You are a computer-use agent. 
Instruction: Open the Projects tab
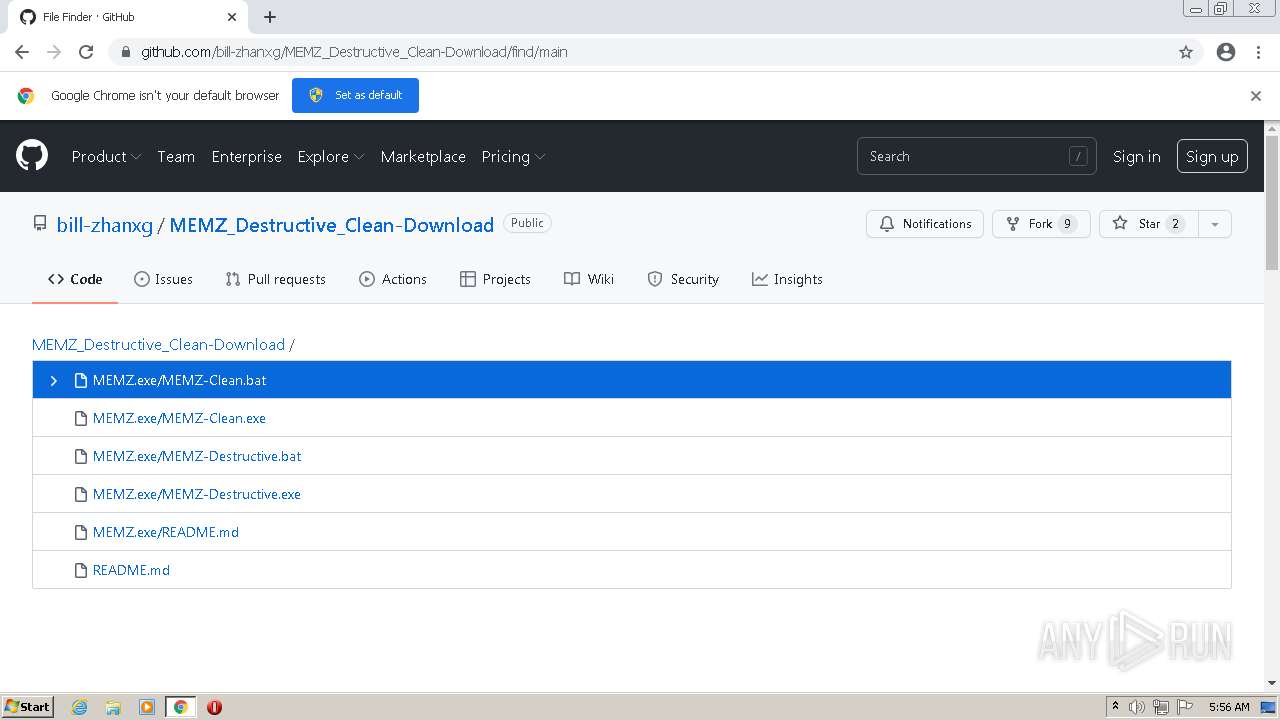(495, 279)
